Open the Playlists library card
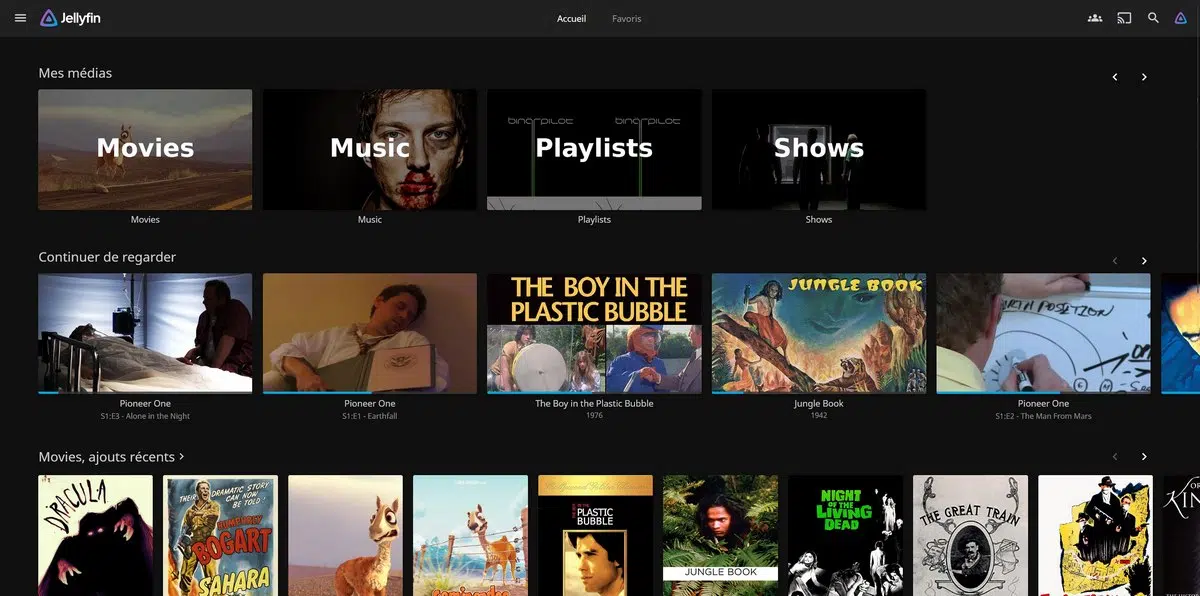This screenshot has height=596, width=1200. click(x=594, y=150)
